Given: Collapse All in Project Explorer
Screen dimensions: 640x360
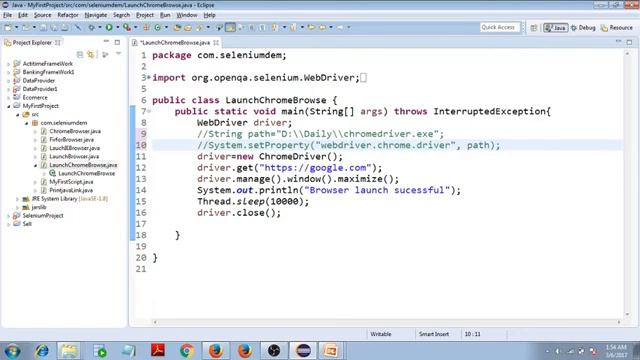Looking at the screenshot, I should pyautogui.click(x=80, y=54).
